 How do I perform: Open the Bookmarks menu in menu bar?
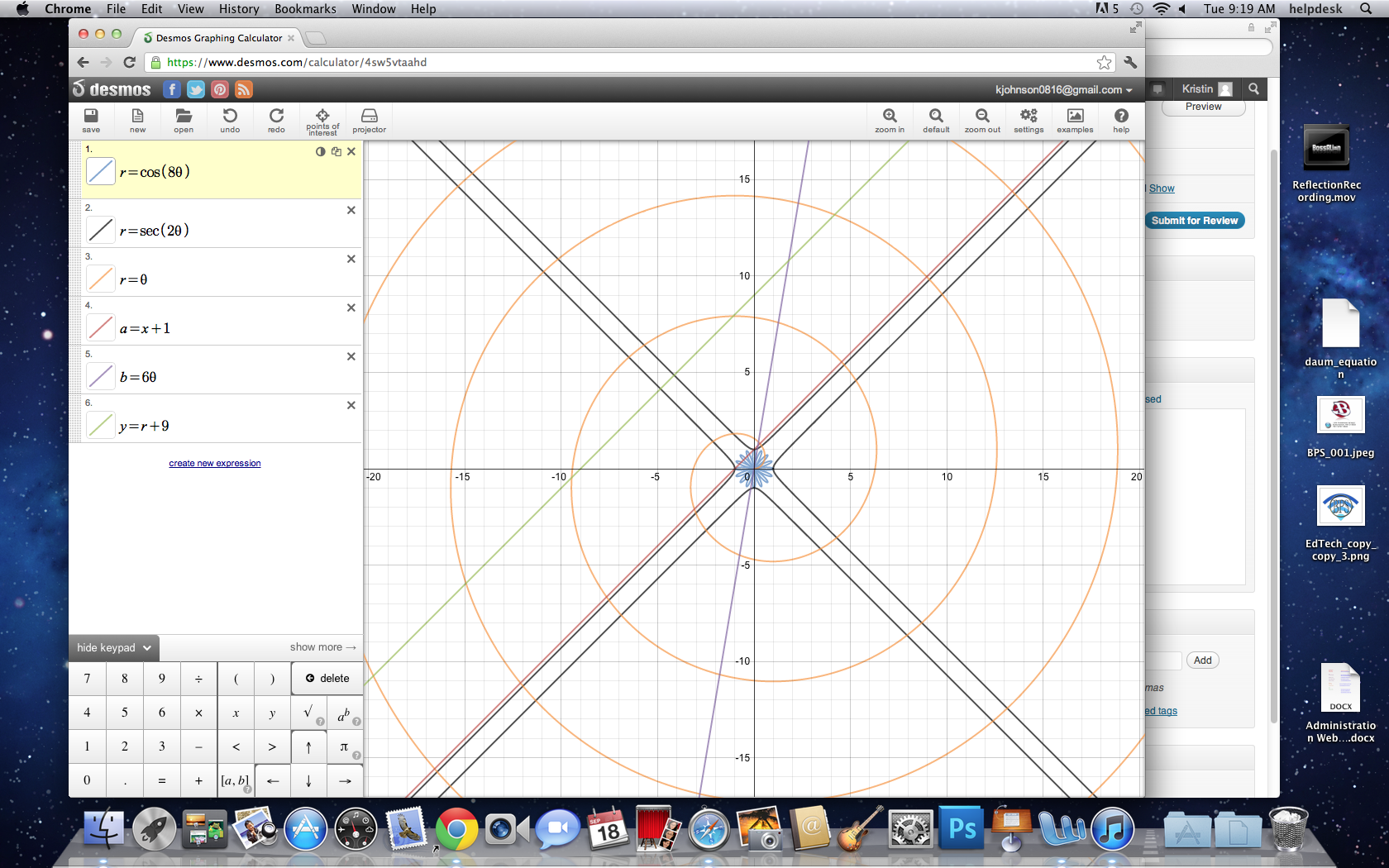coord(305,9)
